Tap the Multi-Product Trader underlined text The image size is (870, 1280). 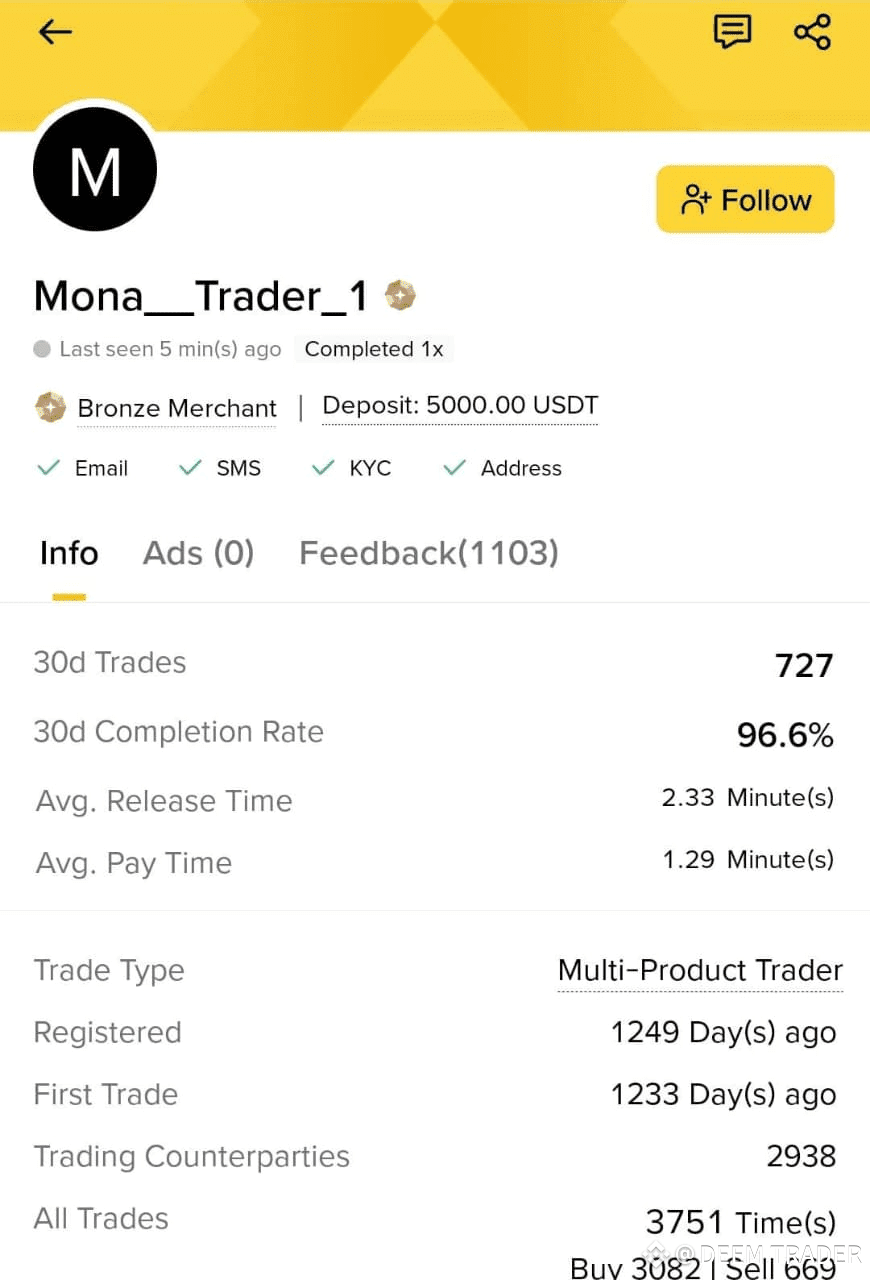[700, 971]
